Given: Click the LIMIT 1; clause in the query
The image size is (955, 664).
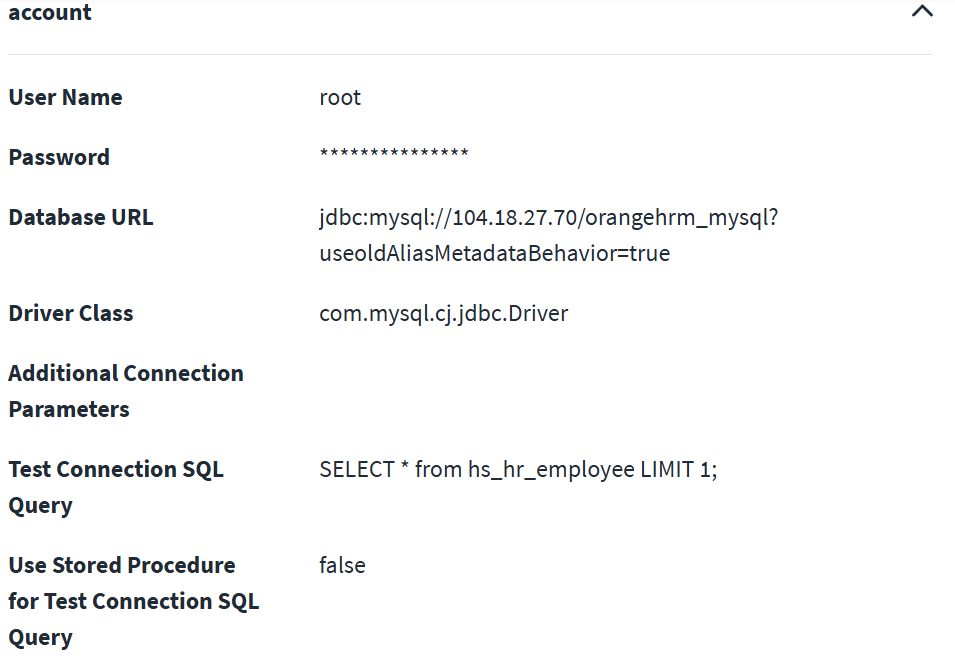Looking at the screenshot, I should coord(679,469).
